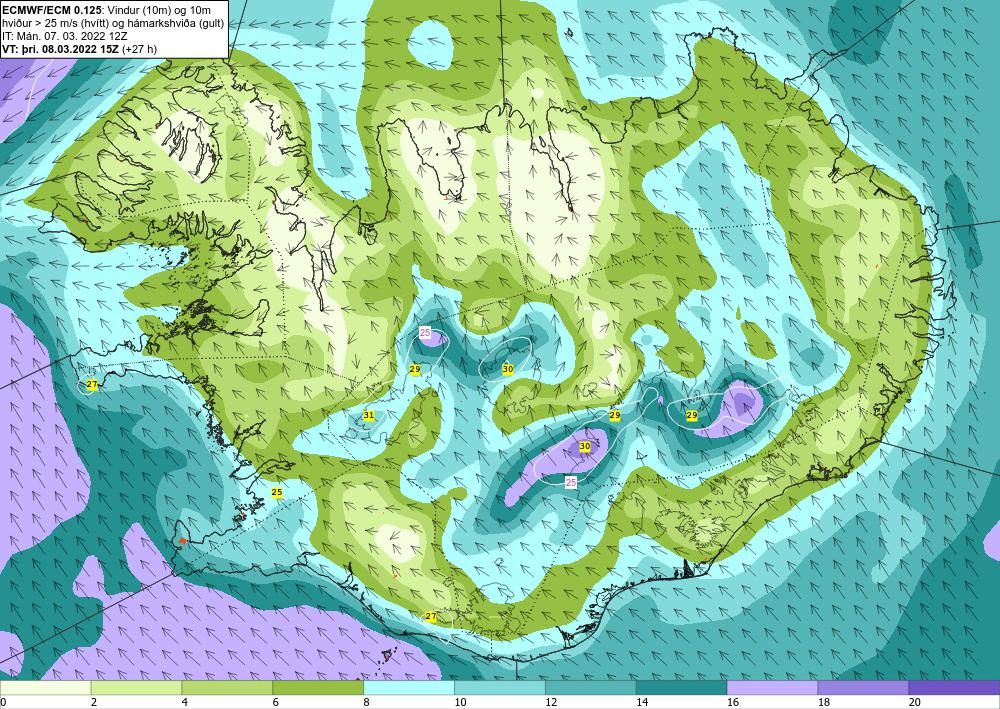Click the yellow 27 label on the south coast
1000x709 pixels.
click(x=431, y=617)
